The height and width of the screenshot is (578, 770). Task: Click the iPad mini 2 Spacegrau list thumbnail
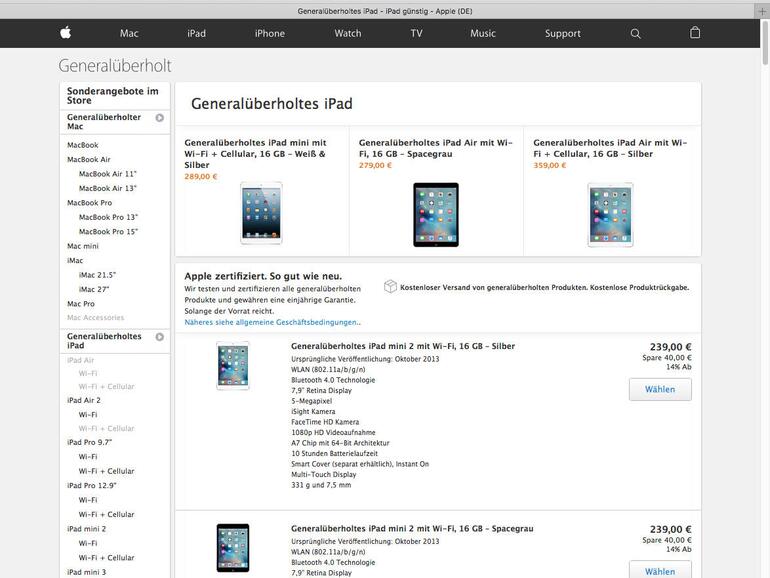pos(233,548)
